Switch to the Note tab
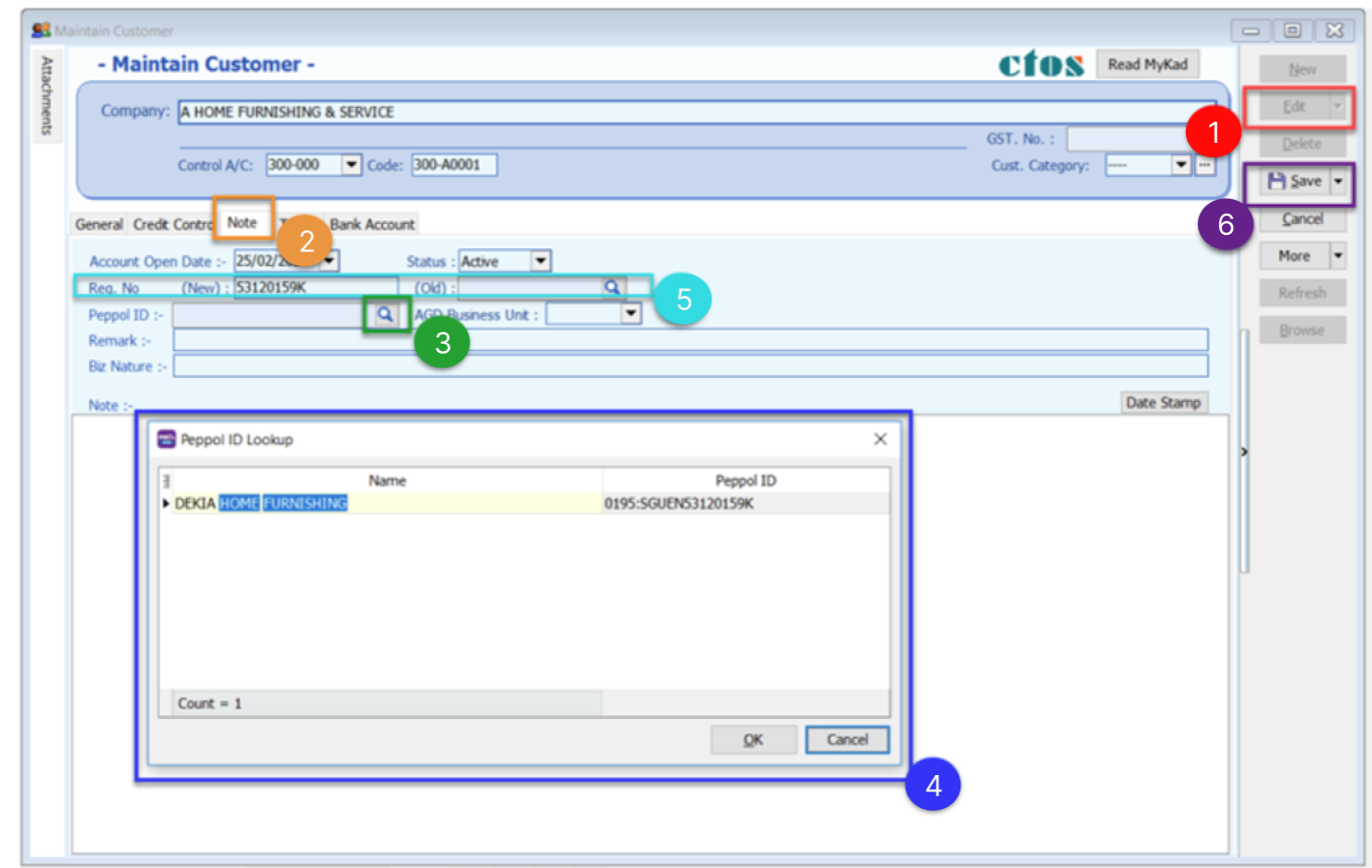 pyautogui.click(x=242, y=223)
